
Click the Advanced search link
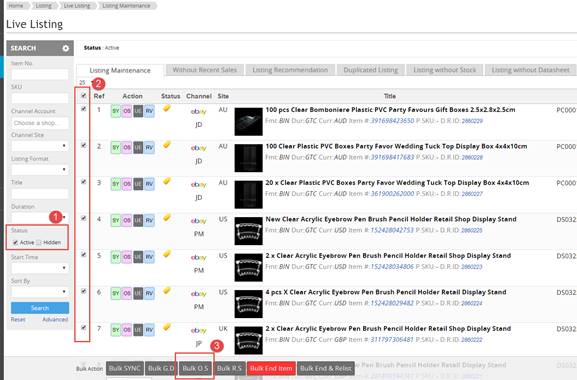click(55, 319)
